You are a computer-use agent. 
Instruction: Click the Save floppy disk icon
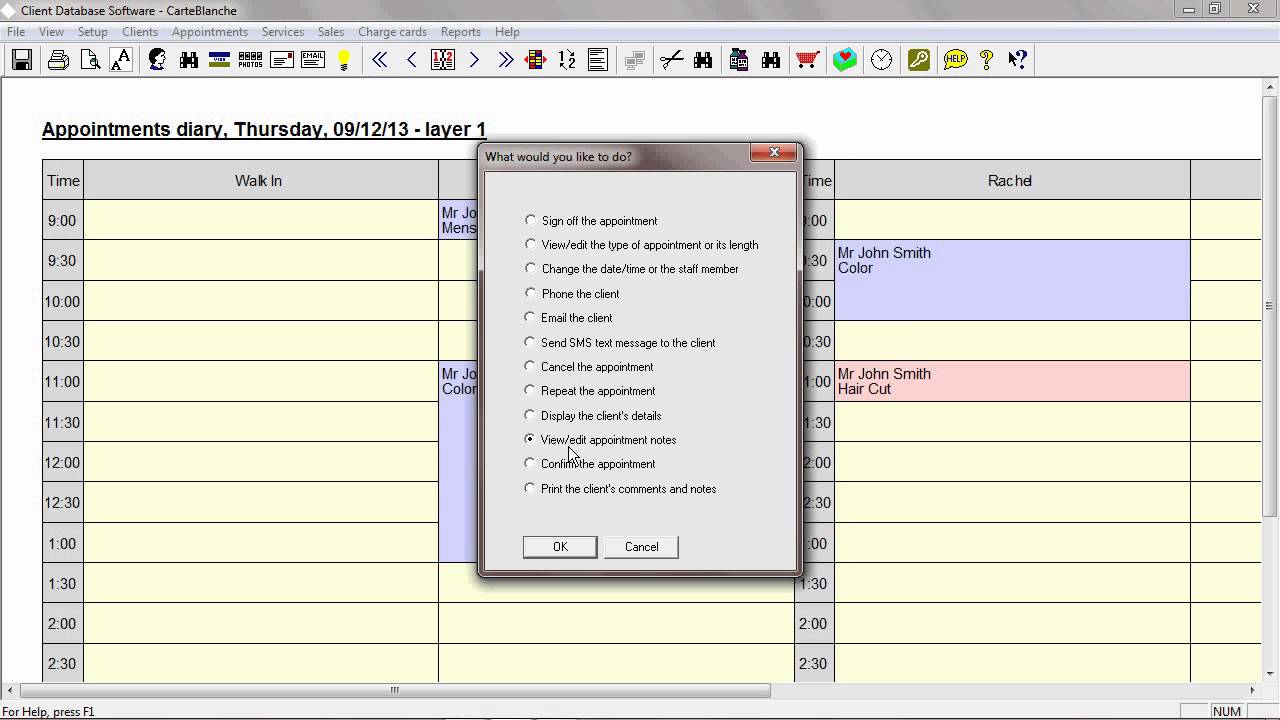pyautogui.click(x=22, y=60)
